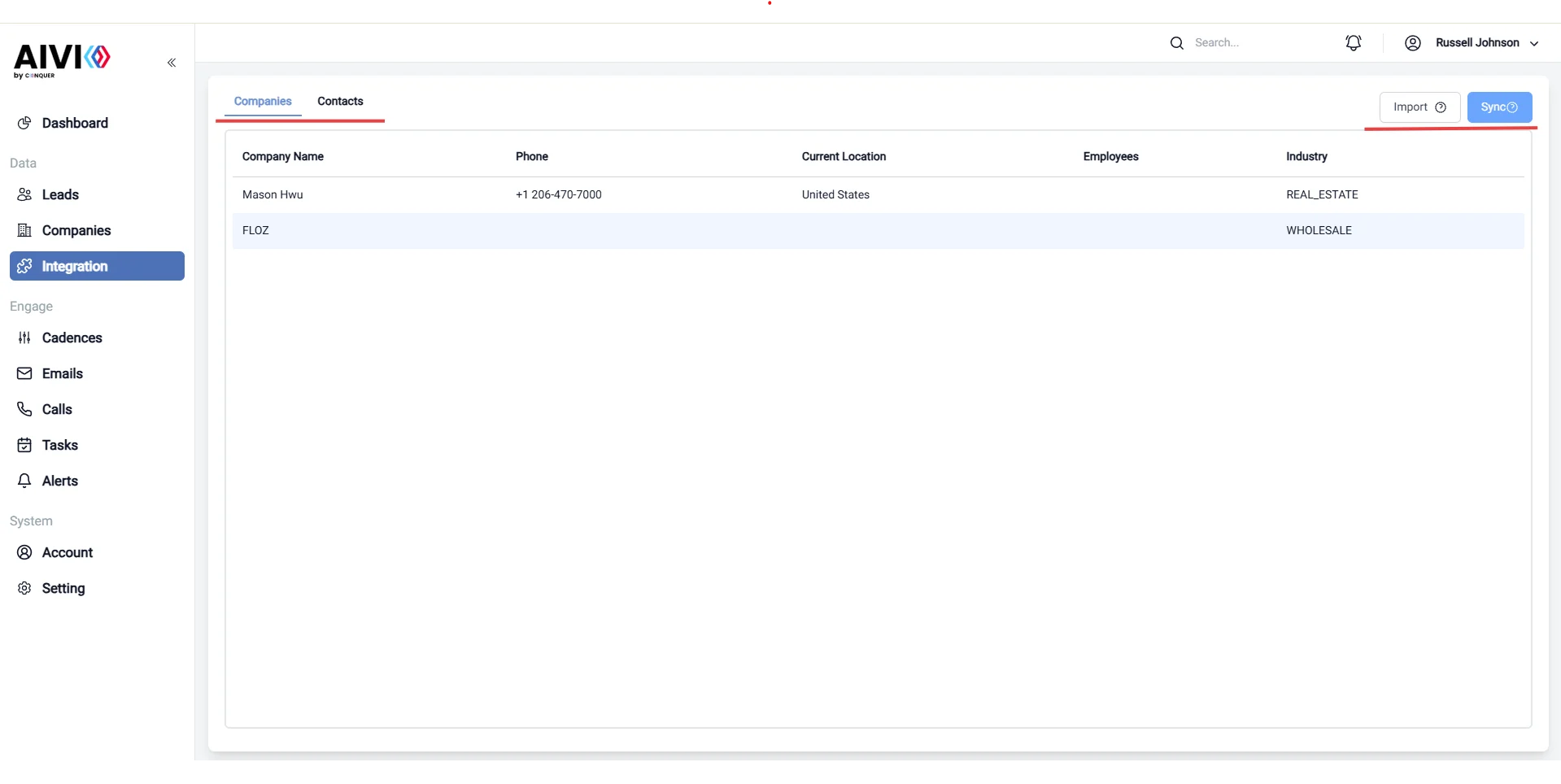Open Tasks in the sidebar
This screenshot has height=784, width=1561.
click(97, 445)
